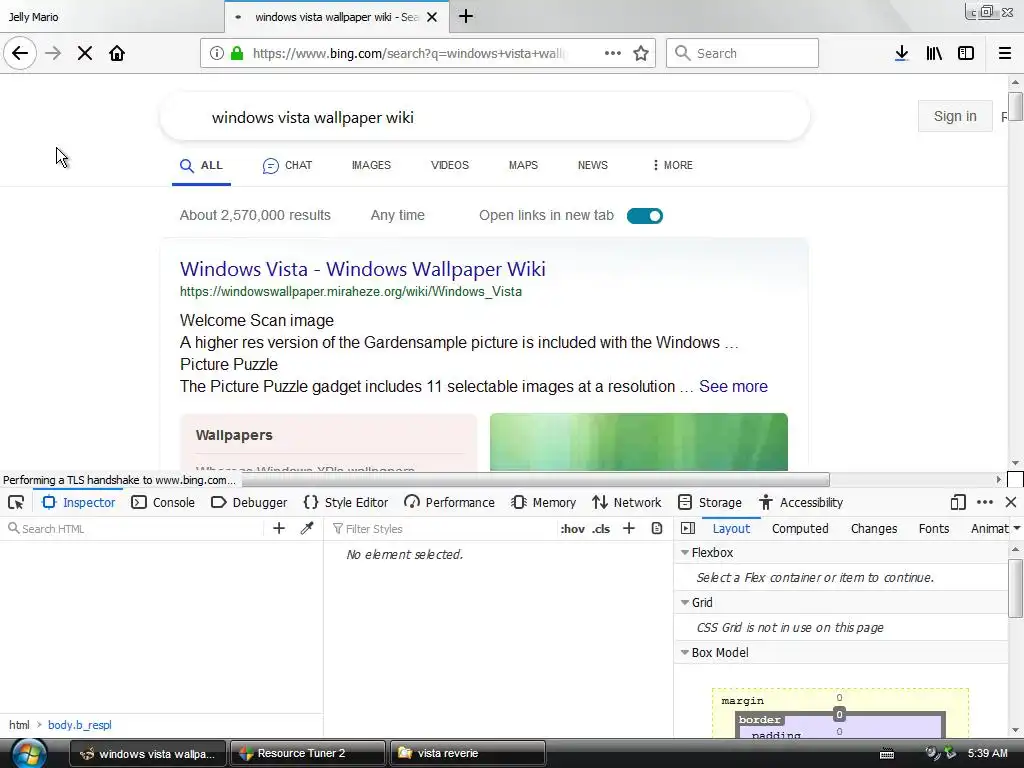This screenshot has width=1024, height=768.
Task: Show site information icon in address bar
Action: (x=217, y=53)
